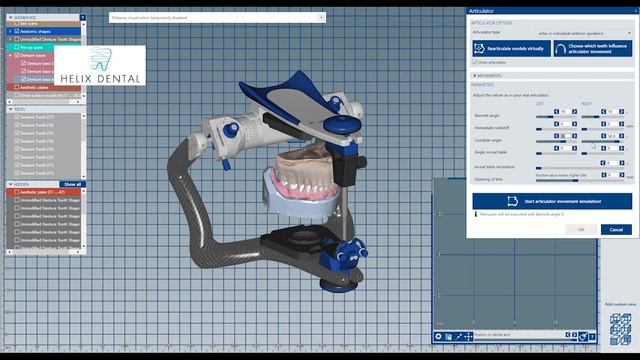640x360 pixels.
Task: Click TEETH list vertical scrollbar
Action: pos(84,146)
